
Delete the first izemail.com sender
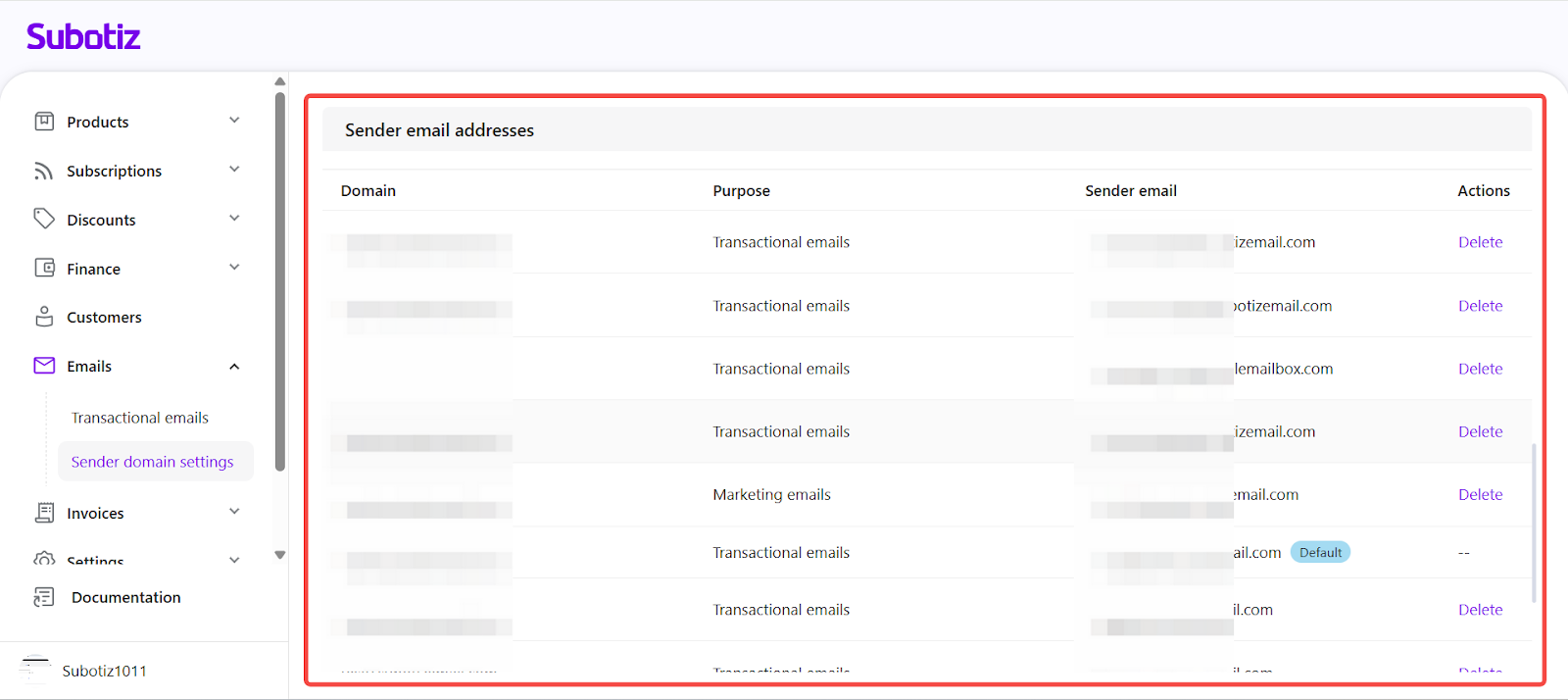1480,242
